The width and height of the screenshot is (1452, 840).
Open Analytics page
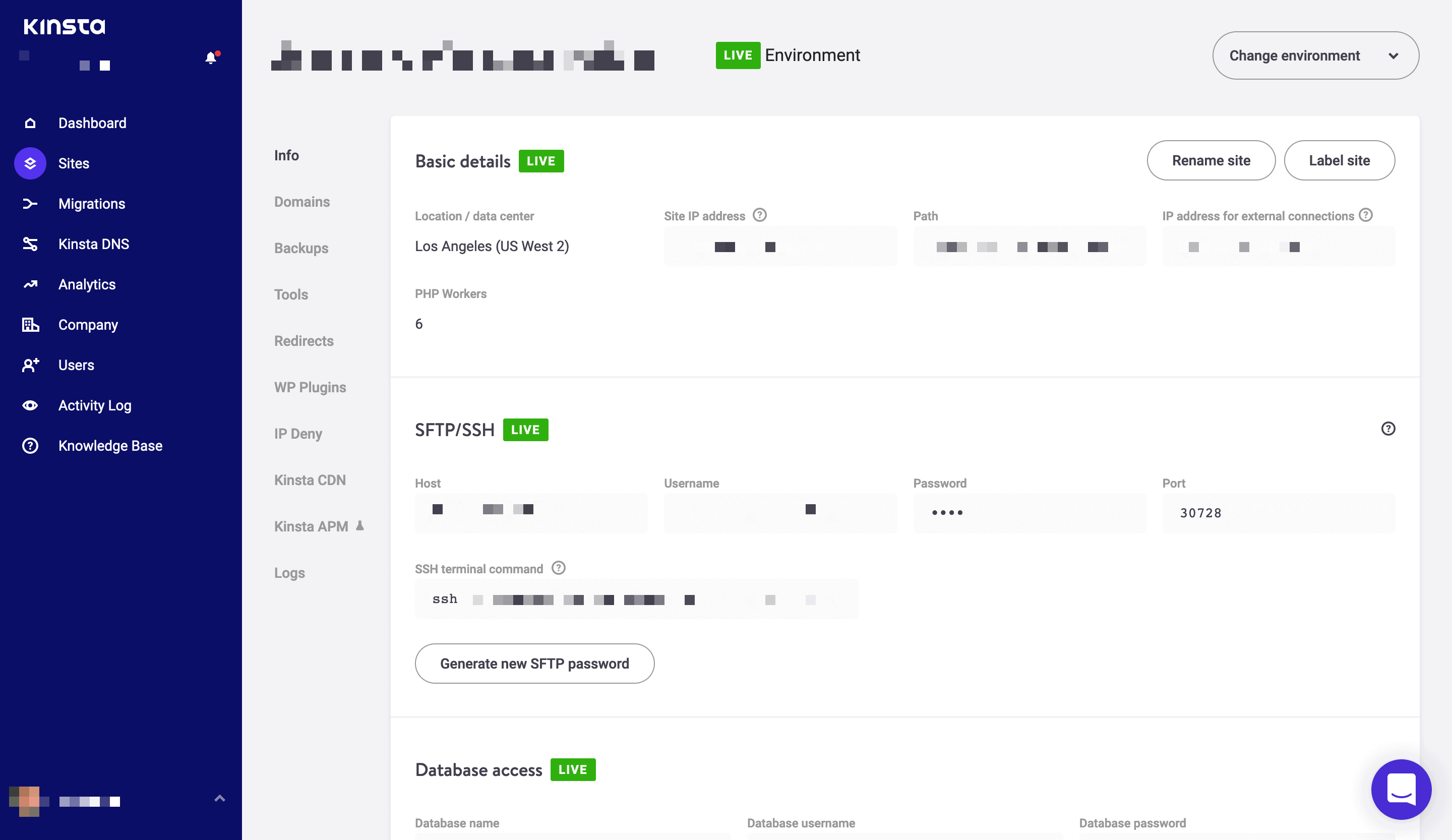point(87,284)
